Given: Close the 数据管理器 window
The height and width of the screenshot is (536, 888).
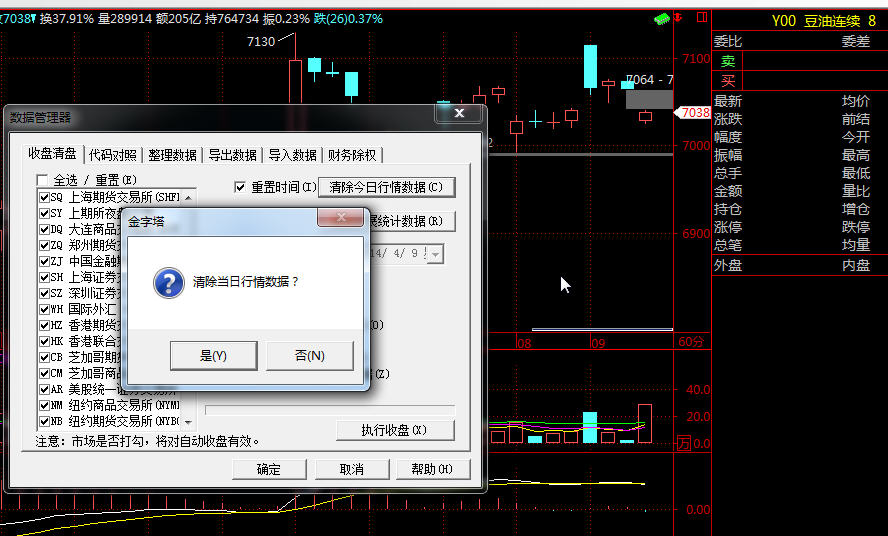Looking at the screenshot, I should tap(459, 113).
